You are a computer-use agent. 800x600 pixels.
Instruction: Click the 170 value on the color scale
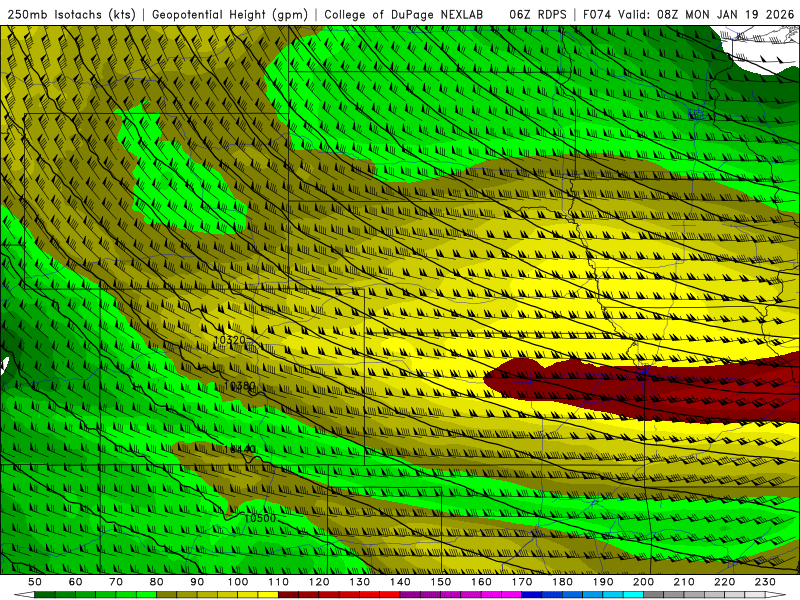coord(521,582)
